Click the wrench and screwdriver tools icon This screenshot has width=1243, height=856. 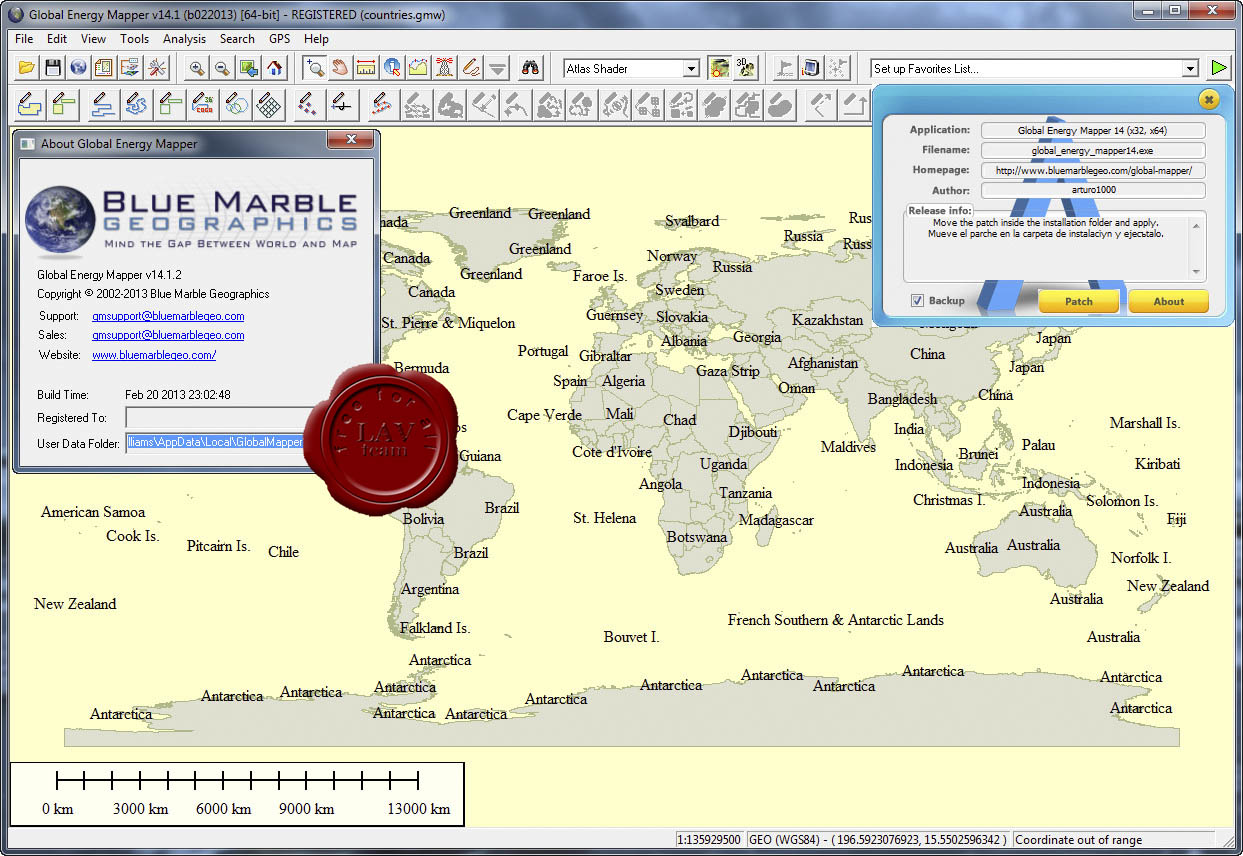tap(157, 68)
